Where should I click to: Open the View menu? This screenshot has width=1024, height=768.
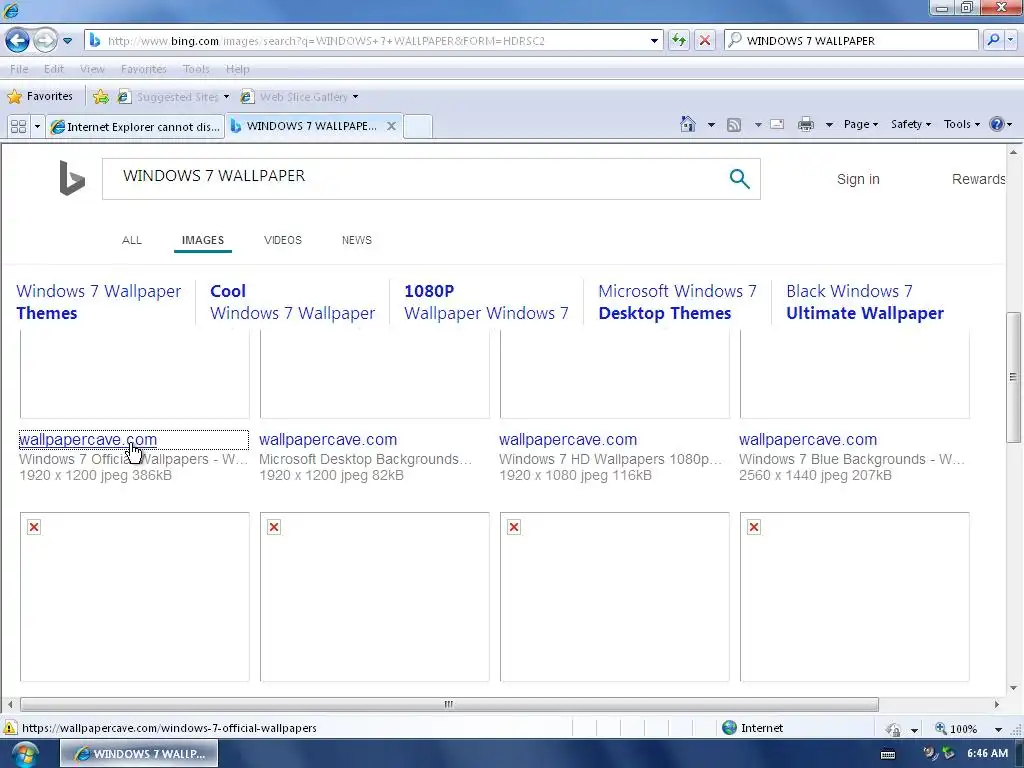[92, 69]
